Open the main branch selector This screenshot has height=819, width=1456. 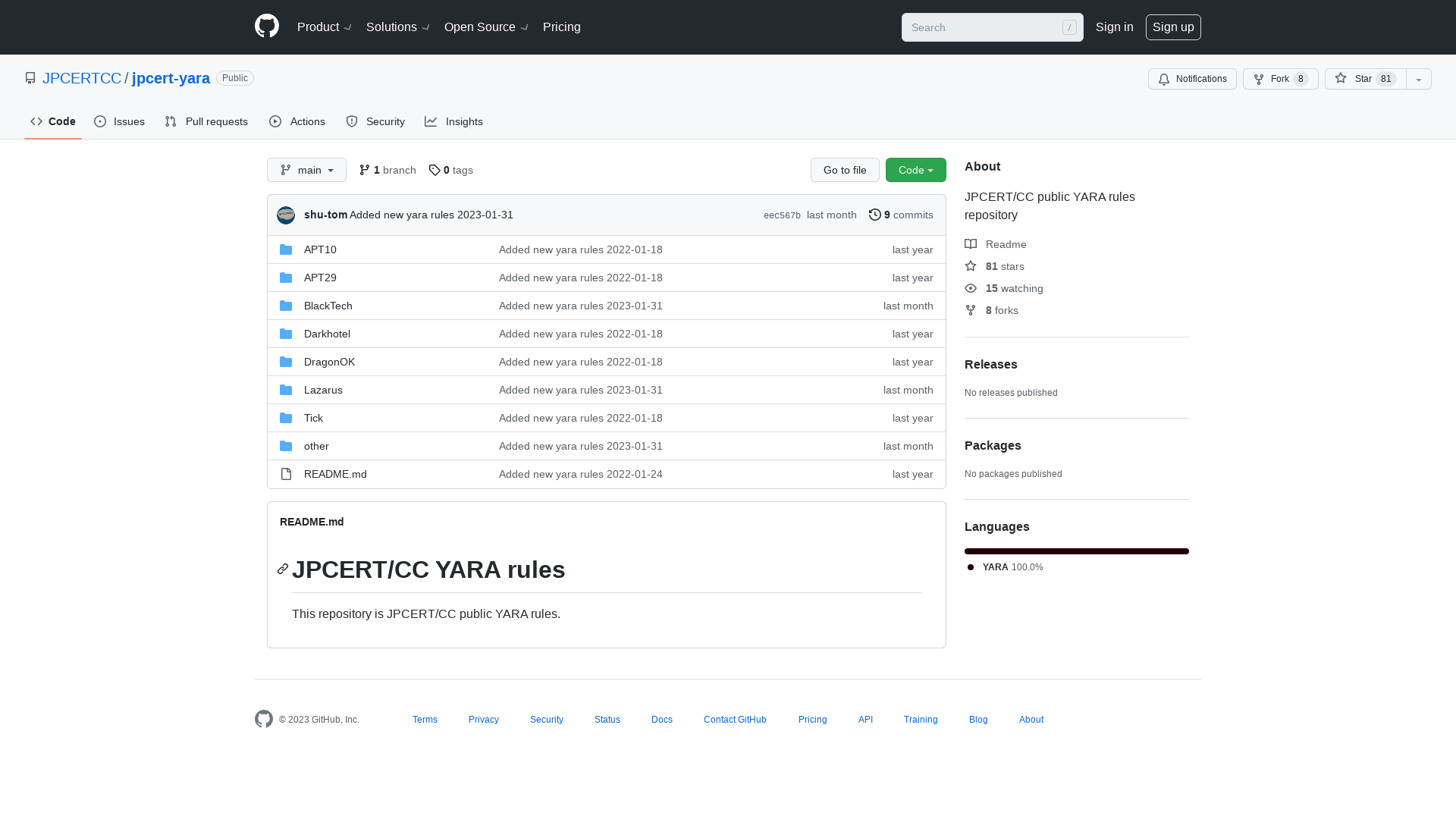(x=306, y=170)
